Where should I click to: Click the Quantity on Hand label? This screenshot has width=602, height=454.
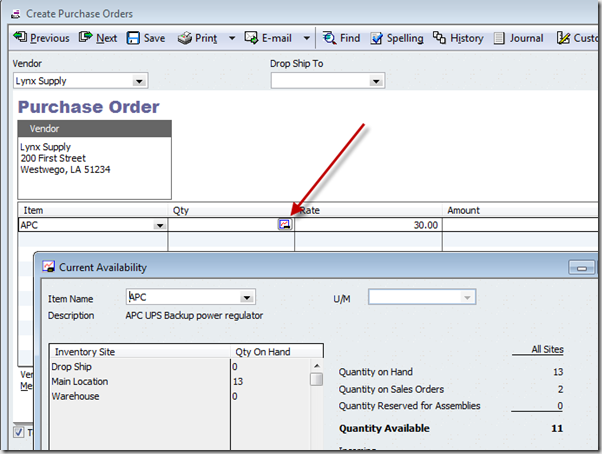[x=375, y=372]
